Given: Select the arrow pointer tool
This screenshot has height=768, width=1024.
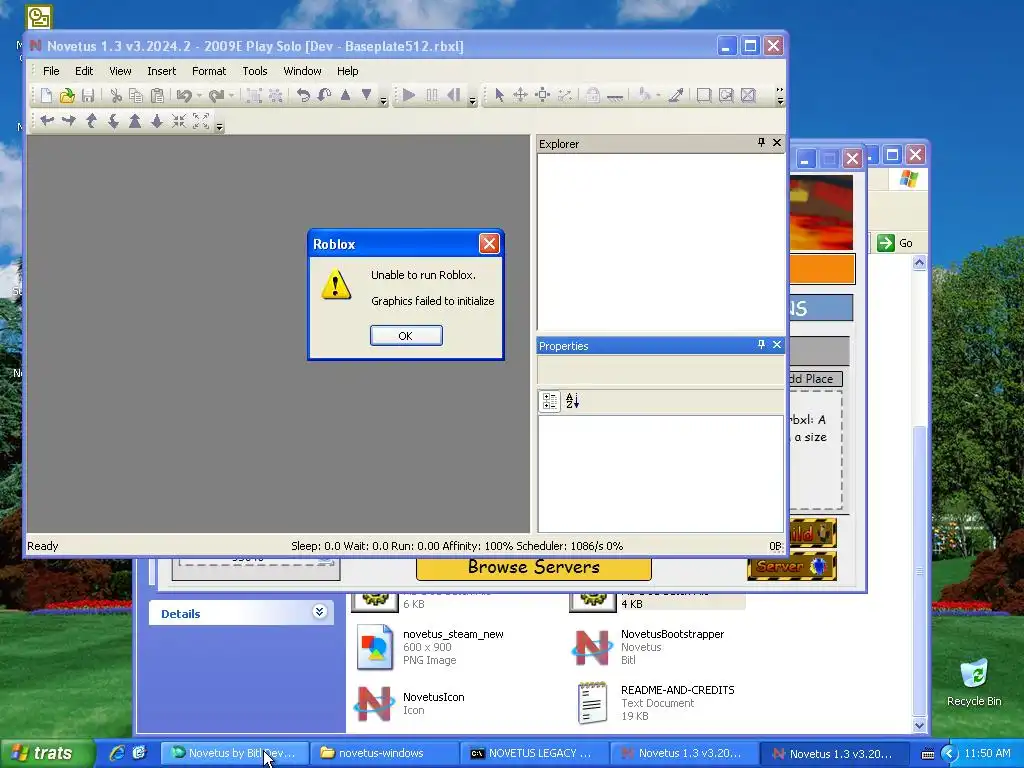Looking at the screenshot, I should click(500, 95).
